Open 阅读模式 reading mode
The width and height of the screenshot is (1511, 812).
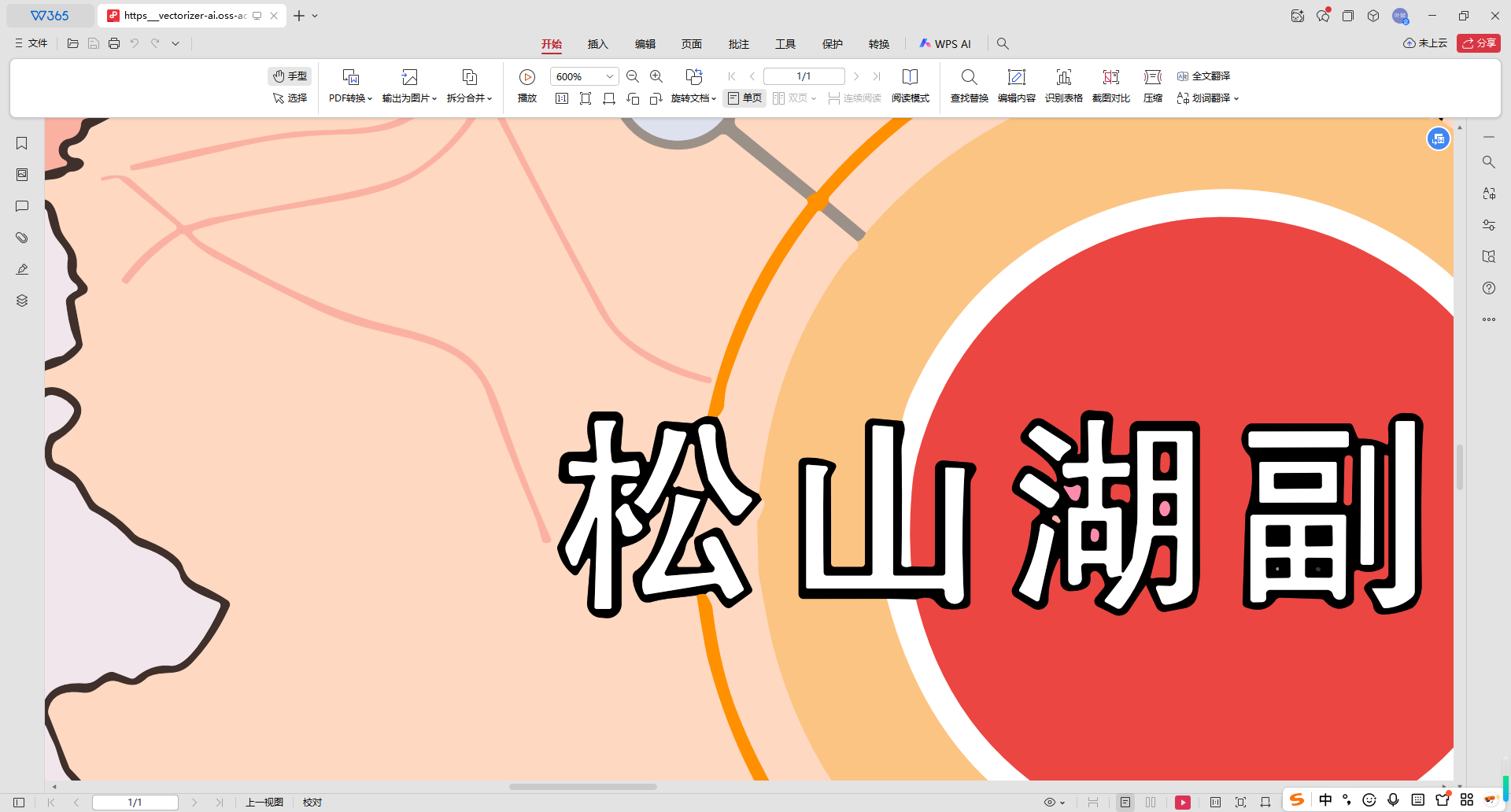pyautogui.click(x=911, y=87)
